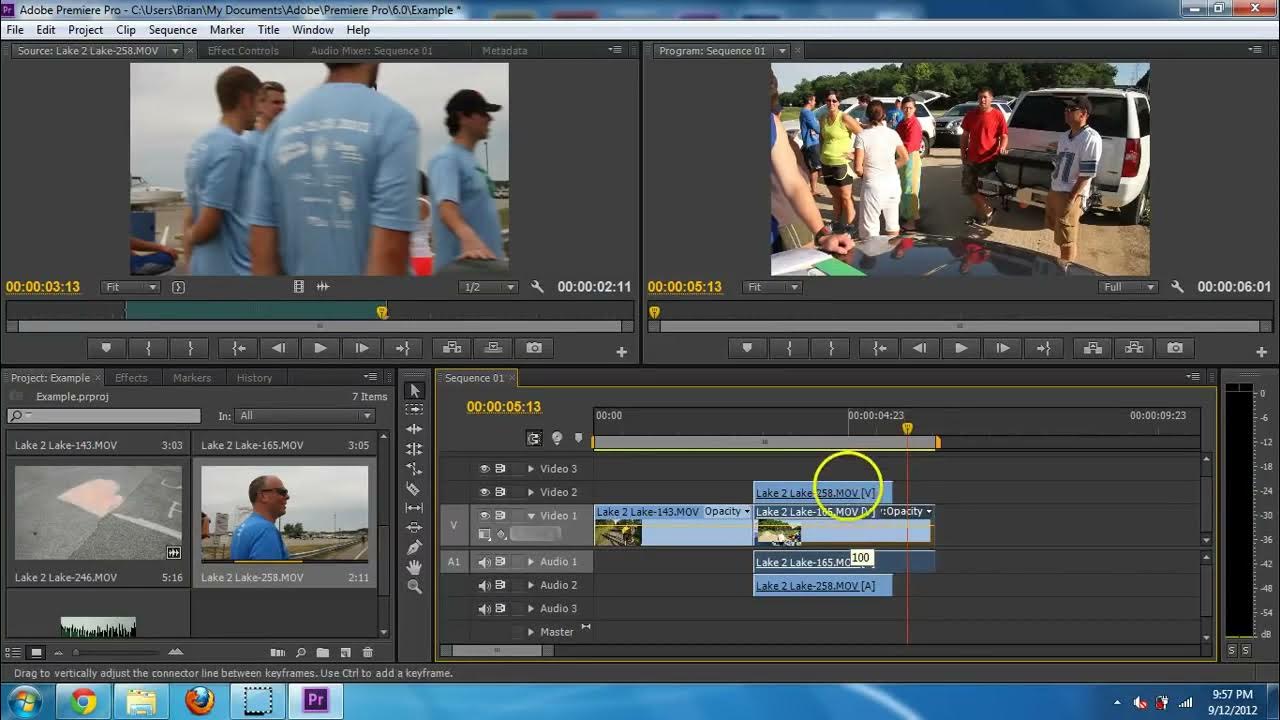Click Find magnifier icon in Project panel
This screenshot has width=1280, height=720.
click(300, 653)
